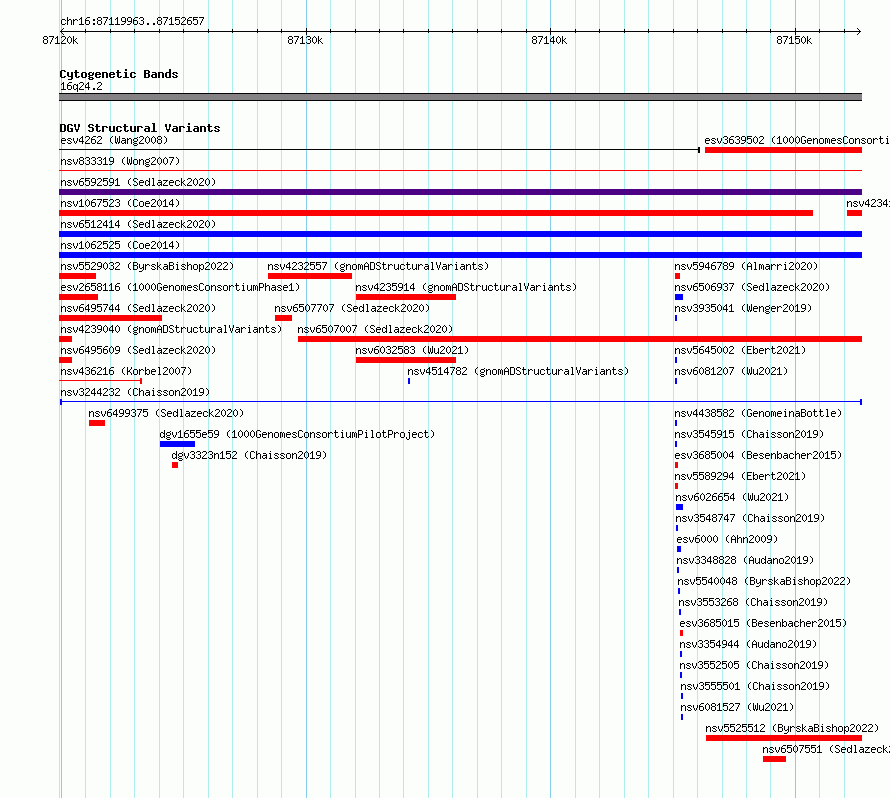This screenshot has width=890, height=798.
Task: Click nsv4232557 gnomAD variant label
Action: [x=378, y=266]
